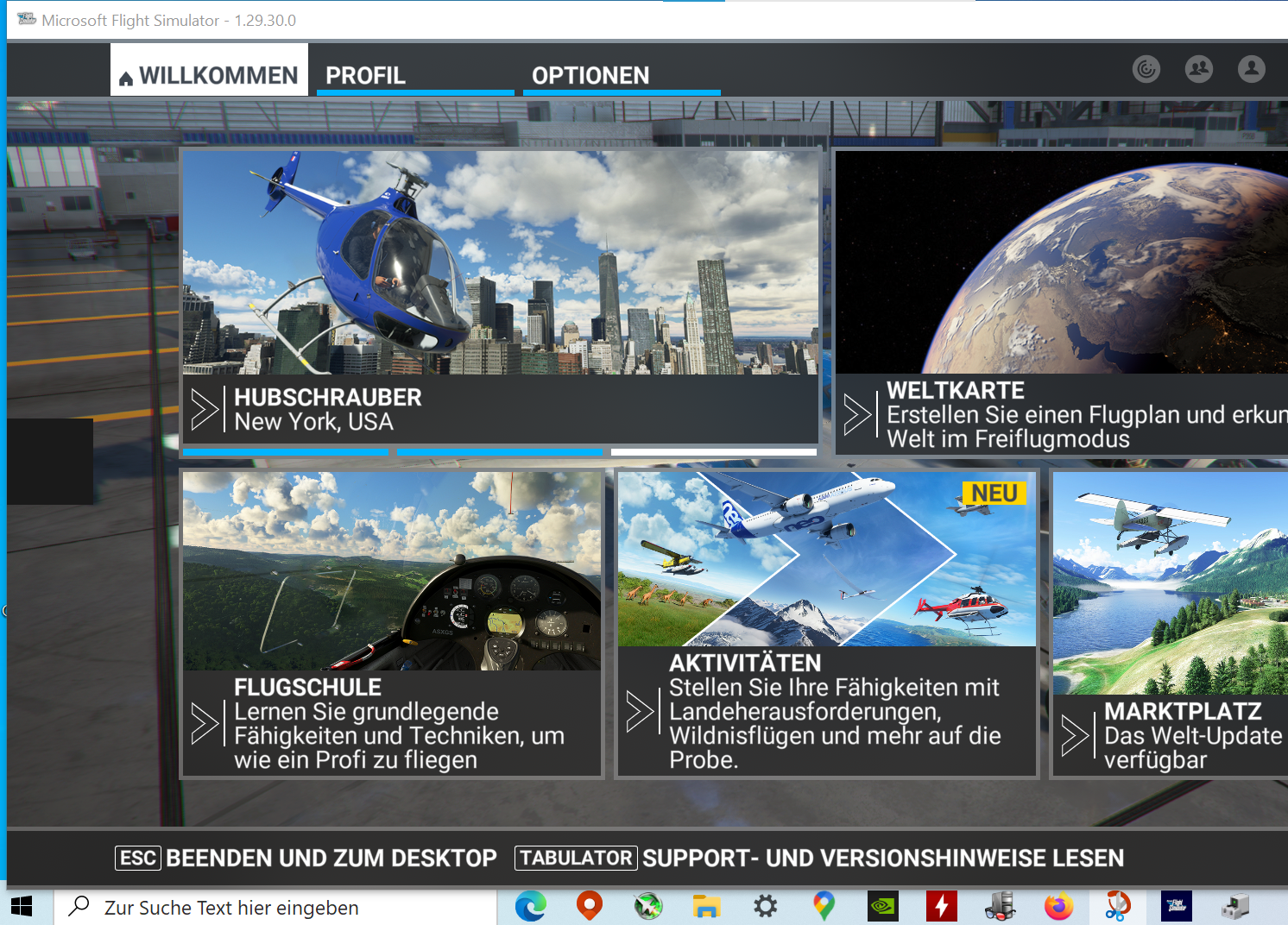Screen dimensions: 1288x925
Task: Open the activity spiral icon at top right
Action: pos(1146,69)
